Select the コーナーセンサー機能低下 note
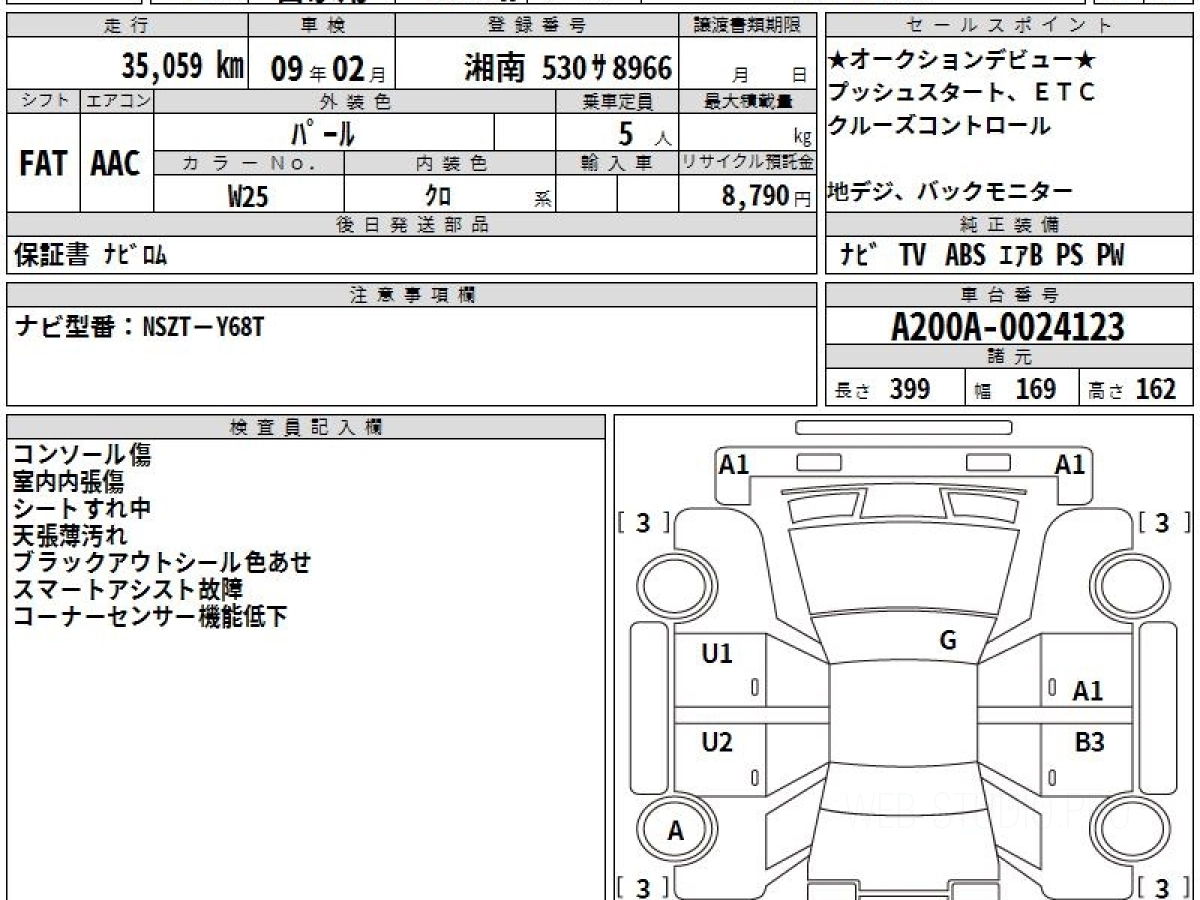This screenshot has width=1200, height=900. (150, 616)
